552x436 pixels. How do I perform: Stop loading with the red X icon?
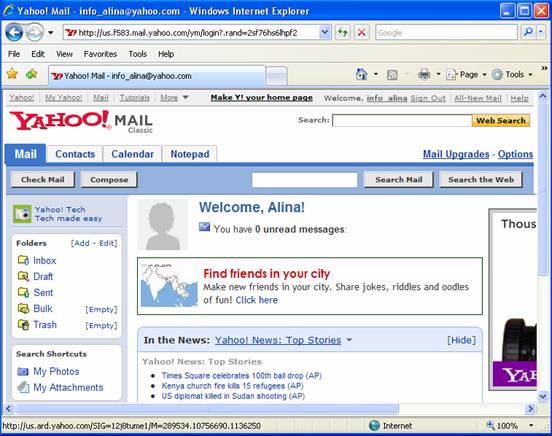coord(361,32)
